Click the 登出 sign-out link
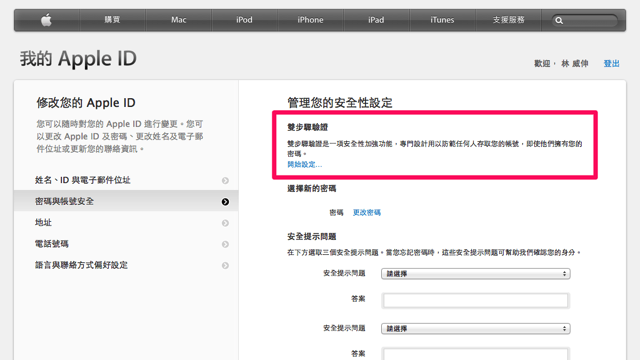This screenshot has width=640, height=360. [x=611, y=64]
